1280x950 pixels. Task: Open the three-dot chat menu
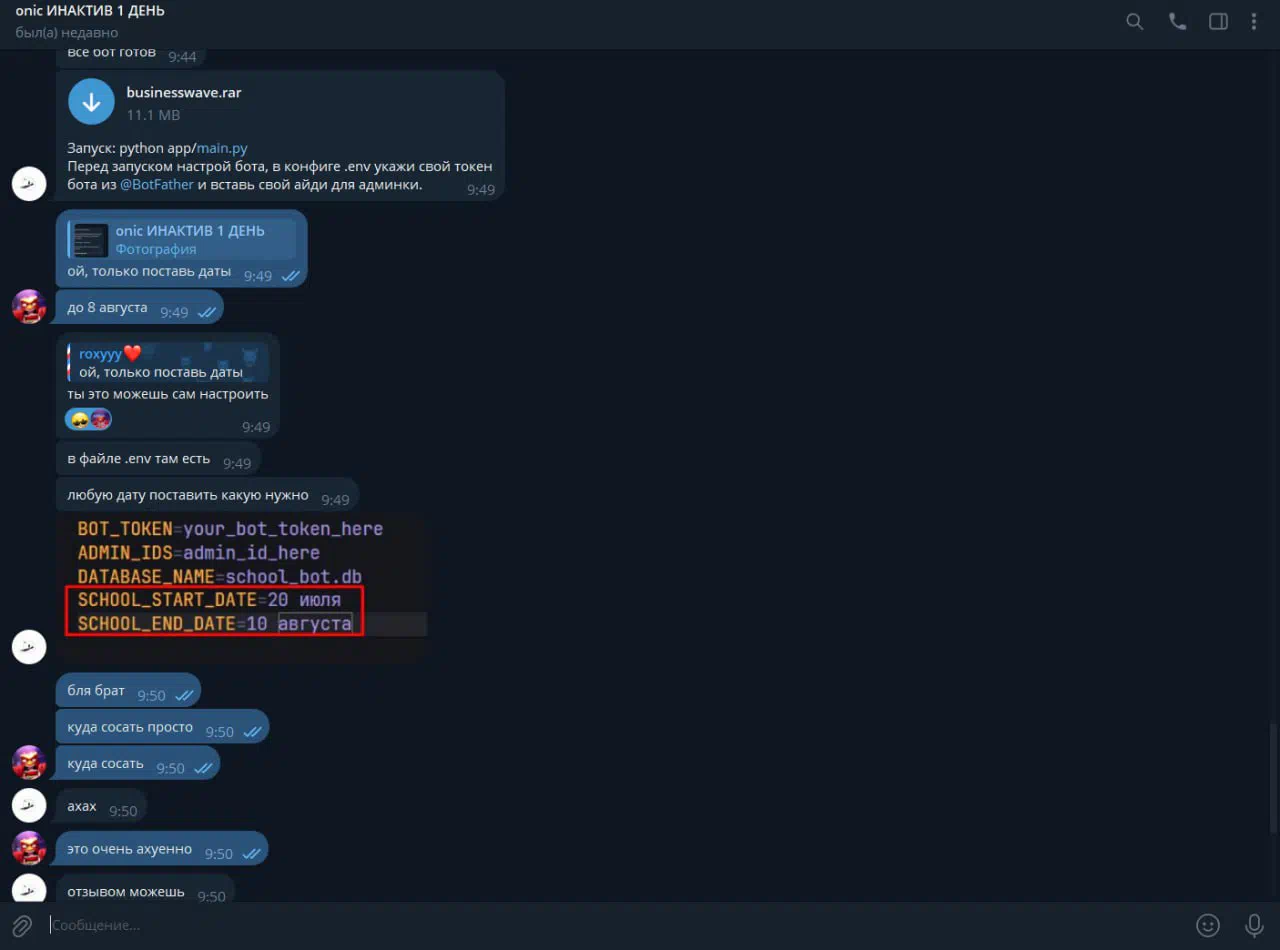1254,21
